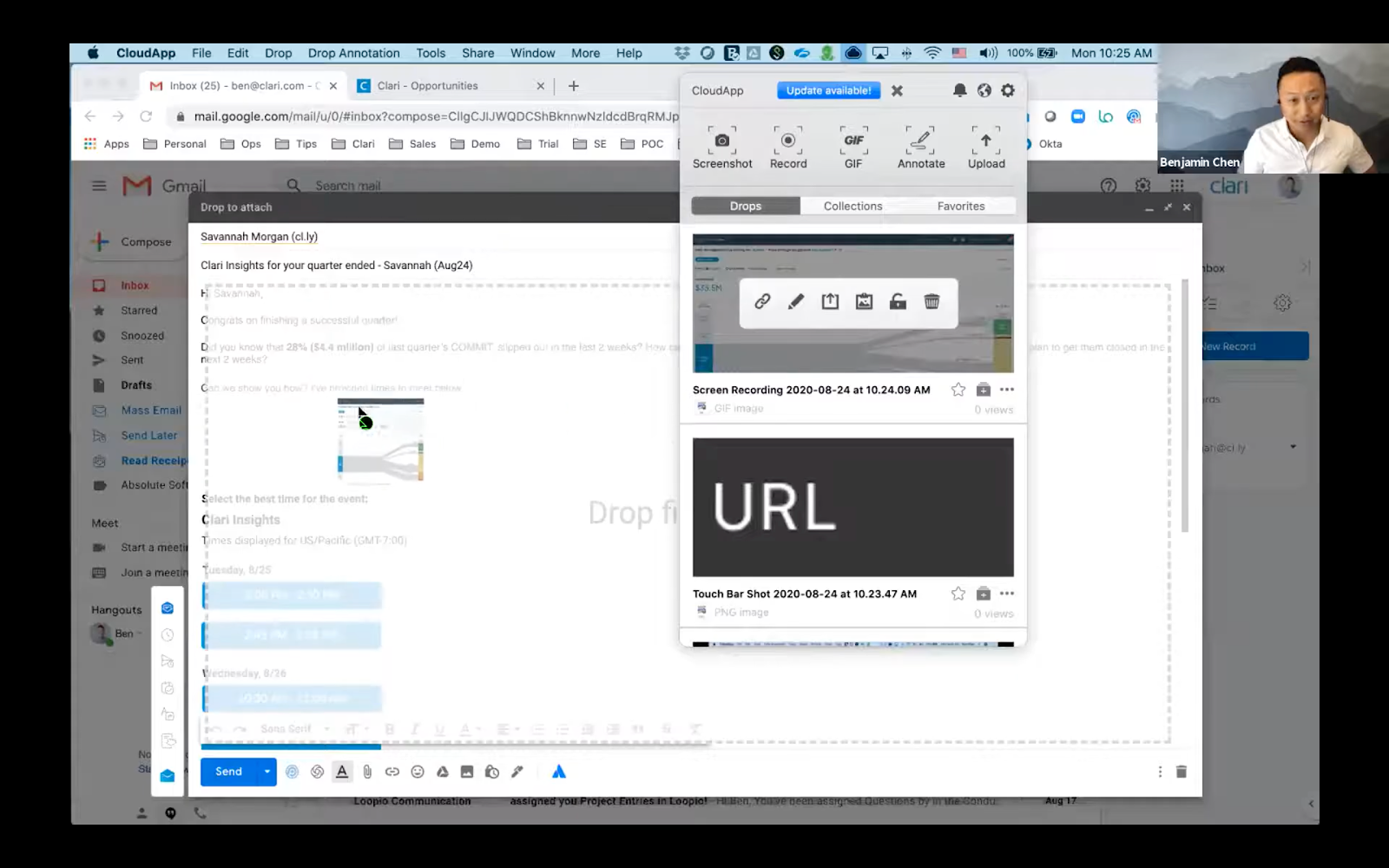The width and height of the screenshot is (1389, 868).
Task: Switch to the Drops tab
Action: 746,206
